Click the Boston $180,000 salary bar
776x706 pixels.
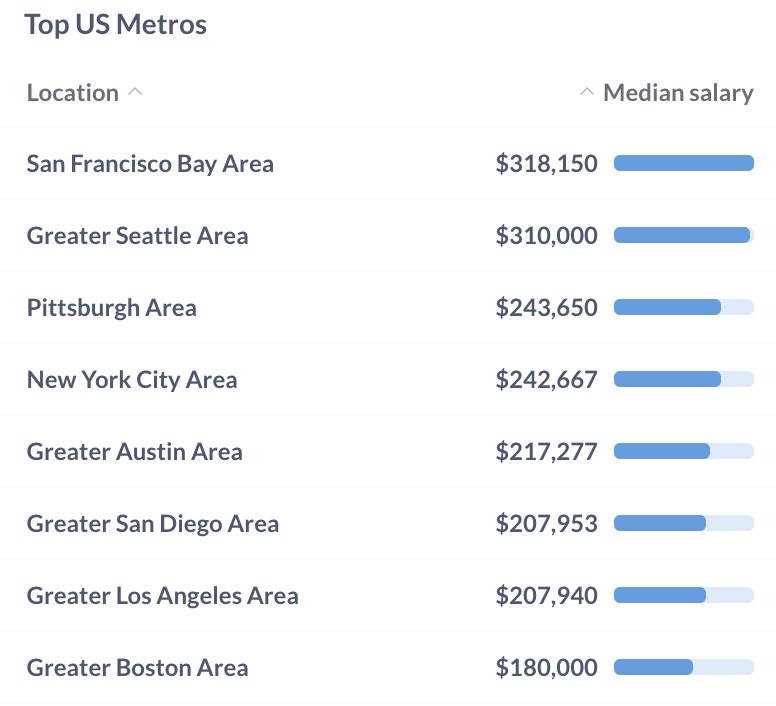683,667
